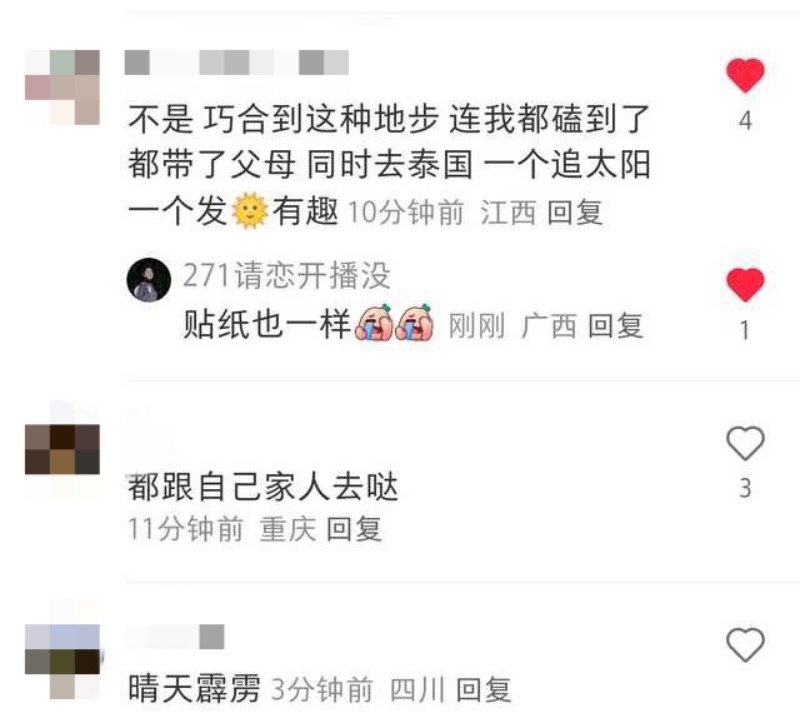Screen dimensions: 800x728
Task: Tap the second crying sticker emoji
Action: [x=415, y=323]
